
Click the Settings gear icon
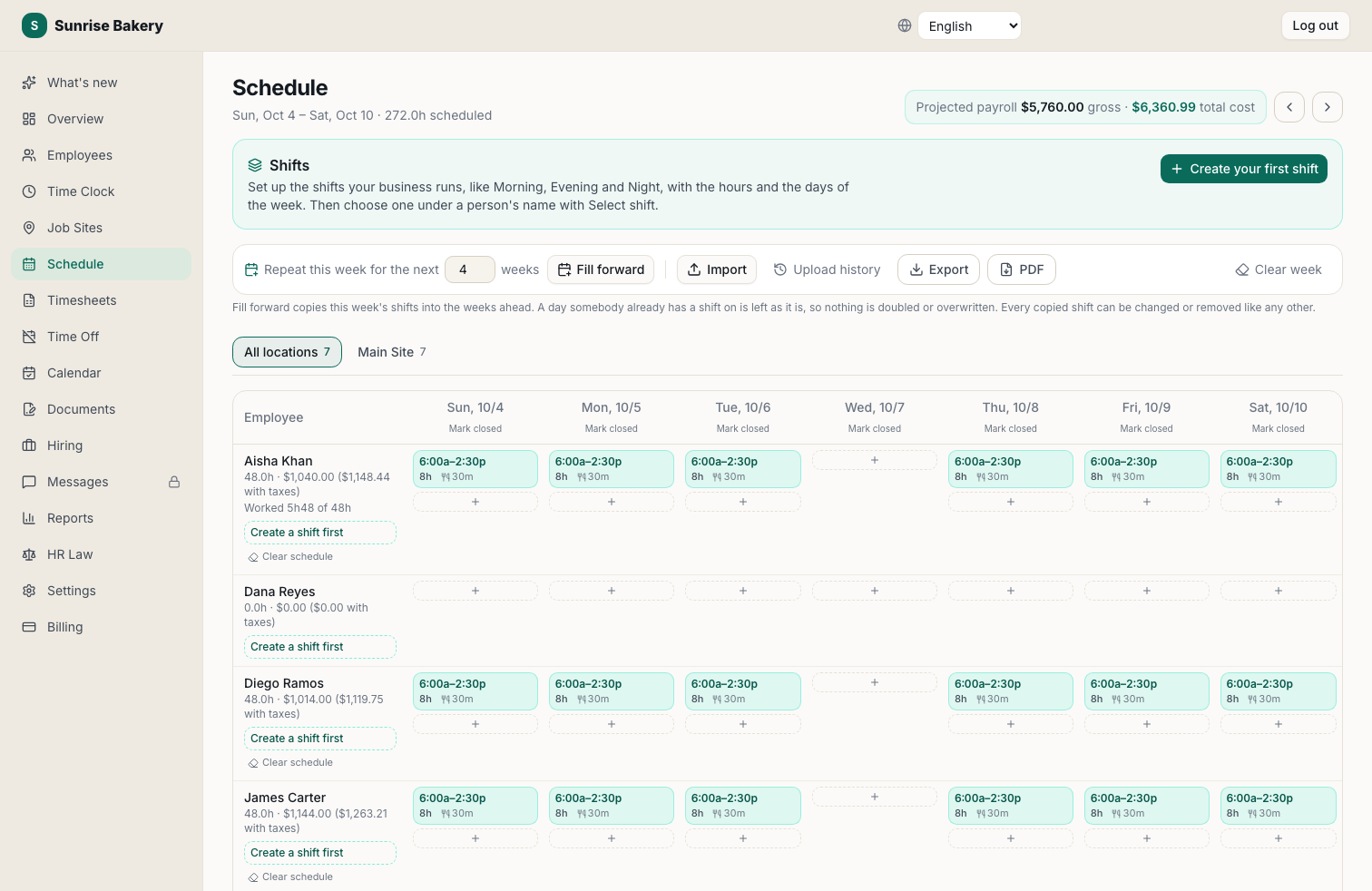point(29,591)
